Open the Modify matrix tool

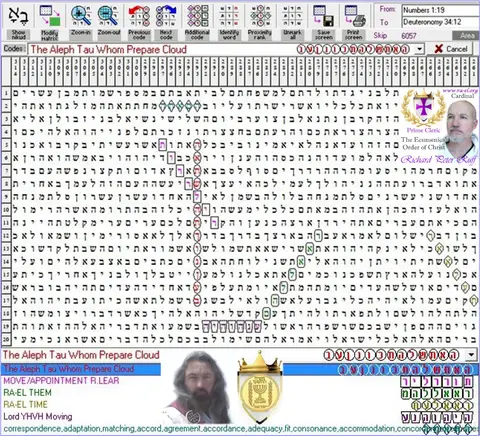pyautogui.click(x=49, y=16)
